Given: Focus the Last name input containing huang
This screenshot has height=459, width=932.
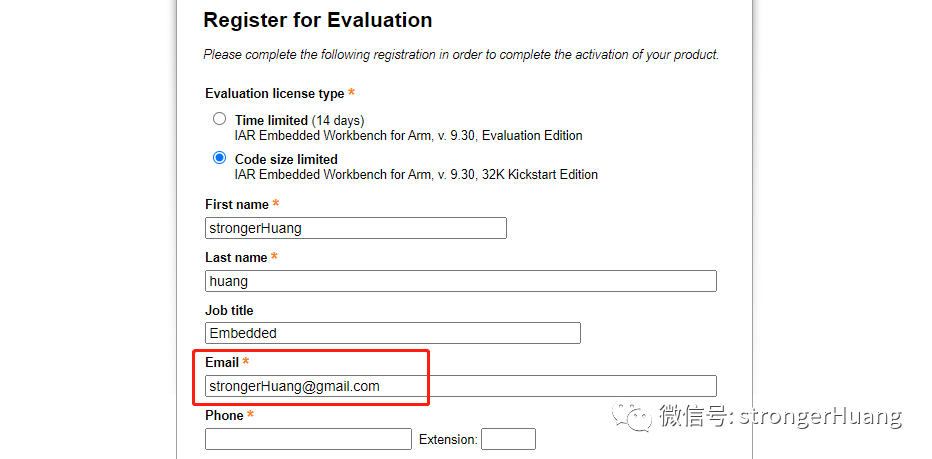Looking at the screenshot, I should coord(460,281).
